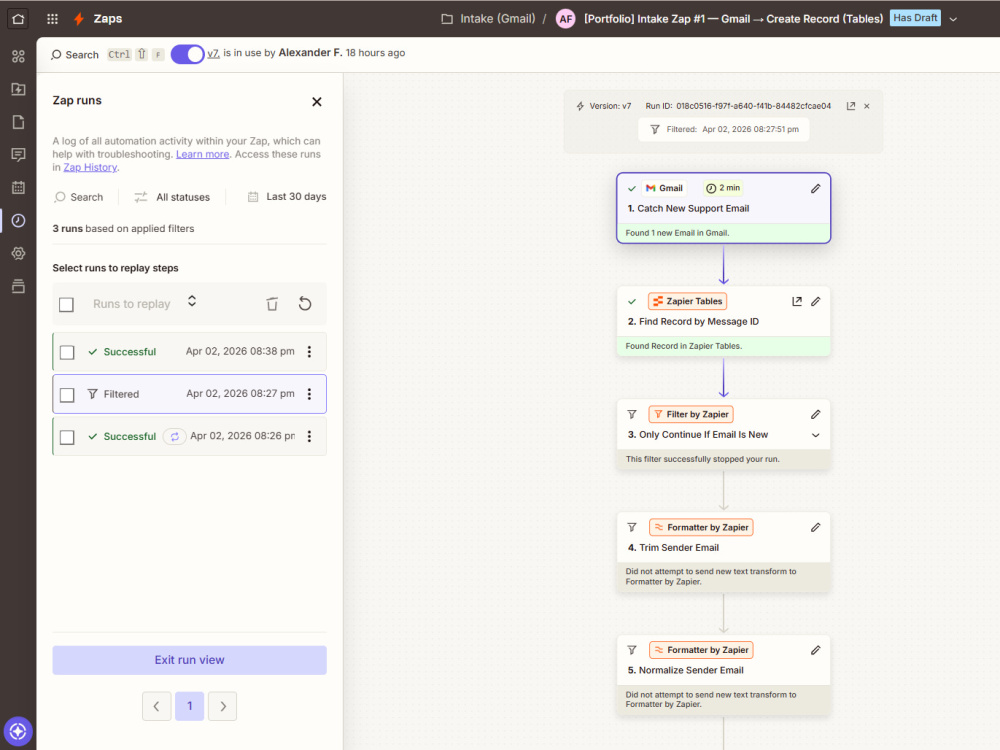Check the 08:38 pm Successful run checkbox
The height and width of the screenshot is (750, 1000).
tap(66, 352)
